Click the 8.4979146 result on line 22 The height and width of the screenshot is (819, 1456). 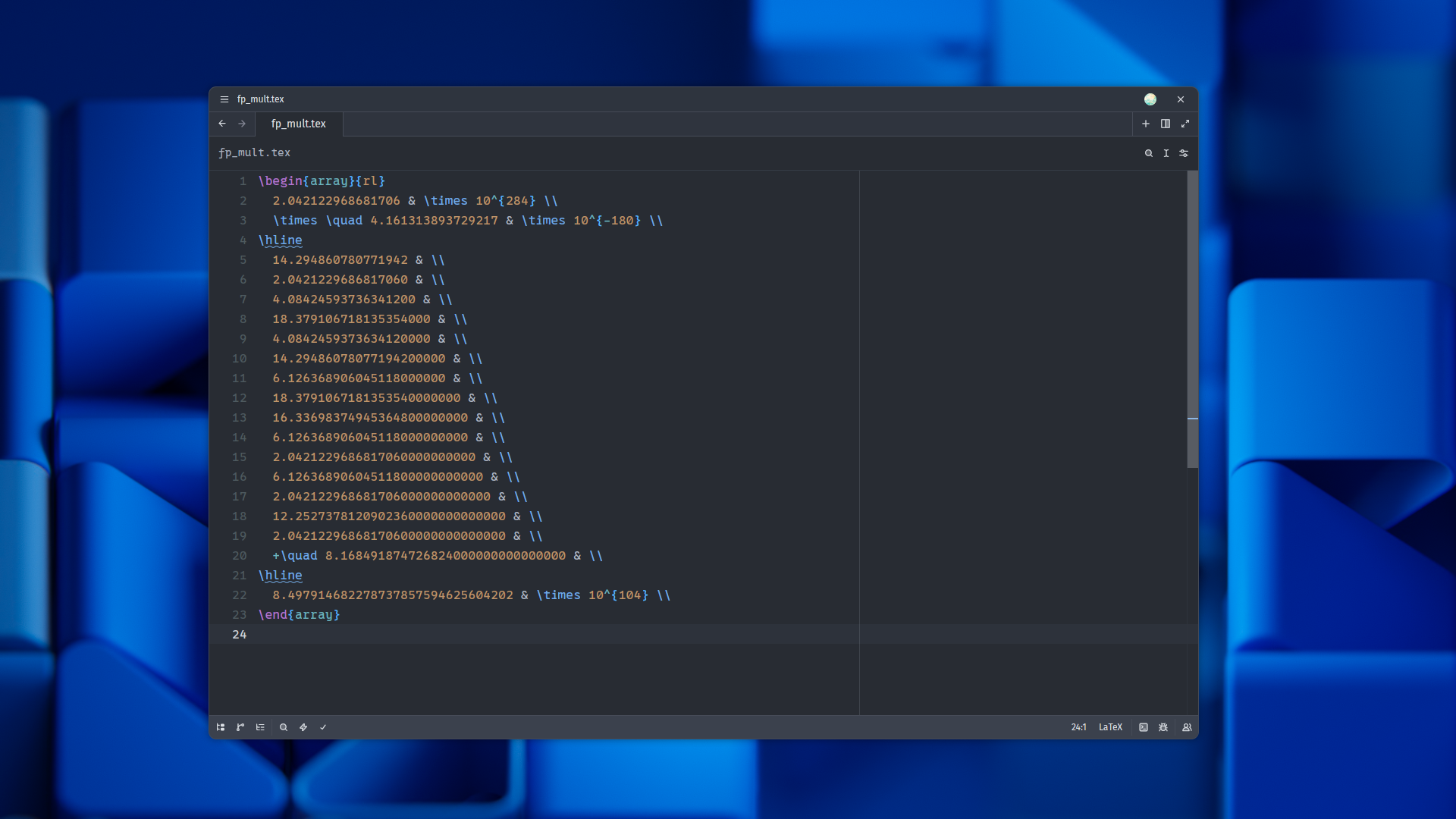tap(393, 595)
